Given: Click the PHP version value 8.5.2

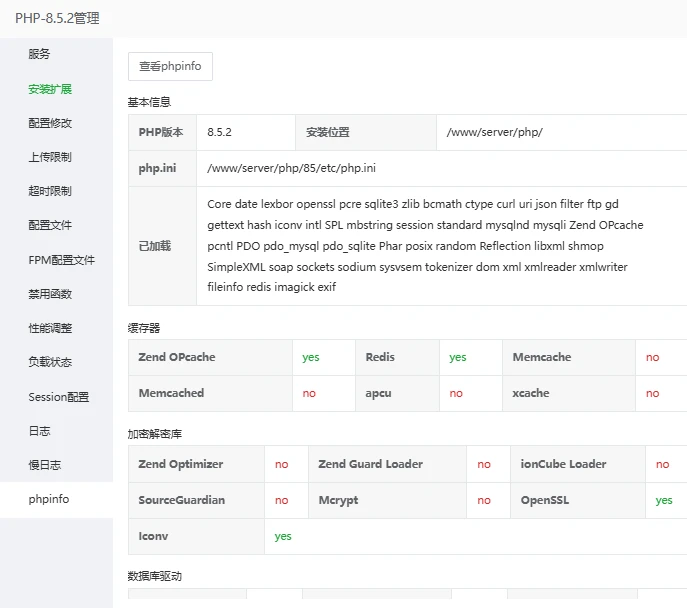Looking at the screenshot, I should 220,132.
